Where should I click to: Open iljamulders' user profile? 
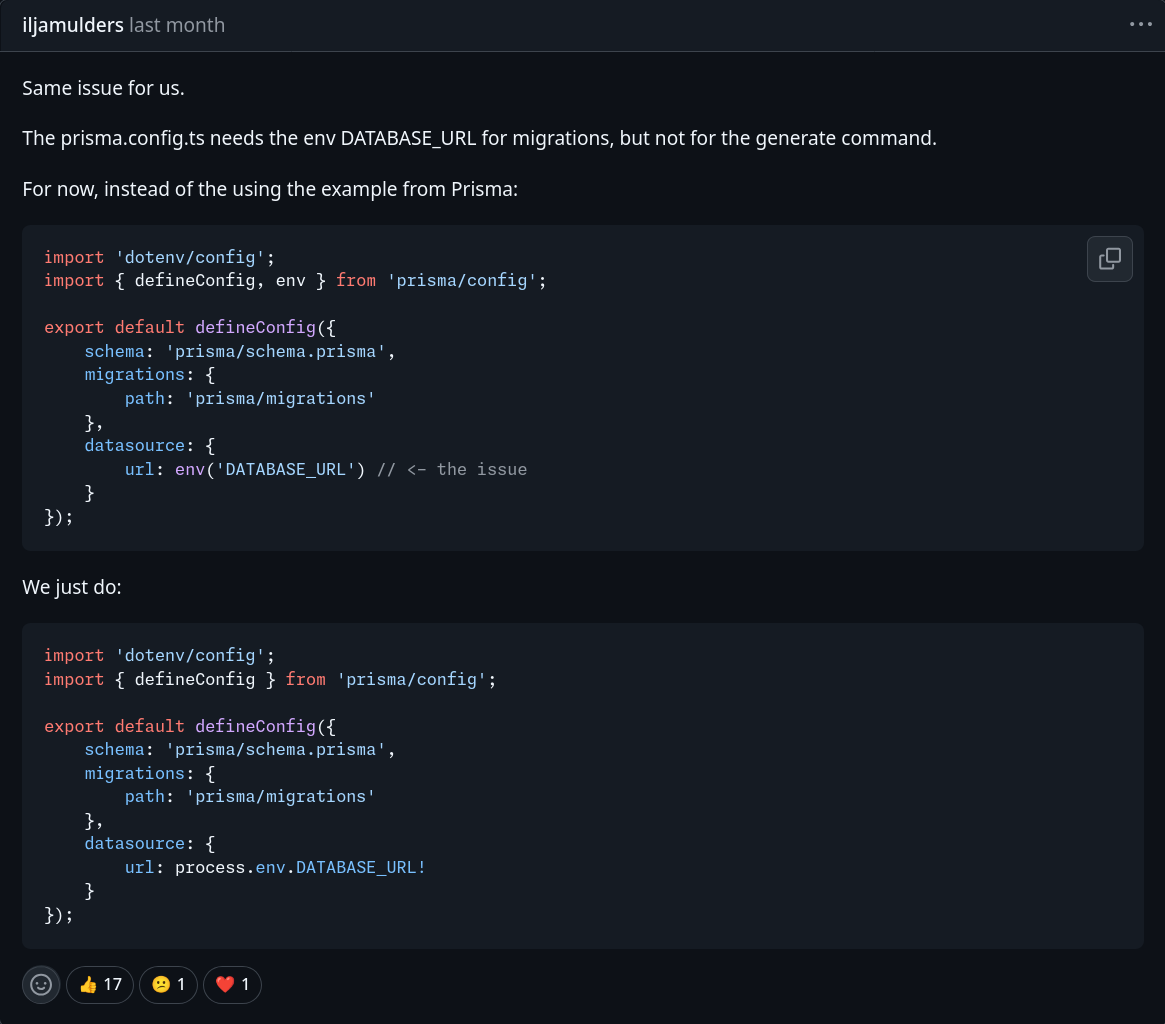72,24
